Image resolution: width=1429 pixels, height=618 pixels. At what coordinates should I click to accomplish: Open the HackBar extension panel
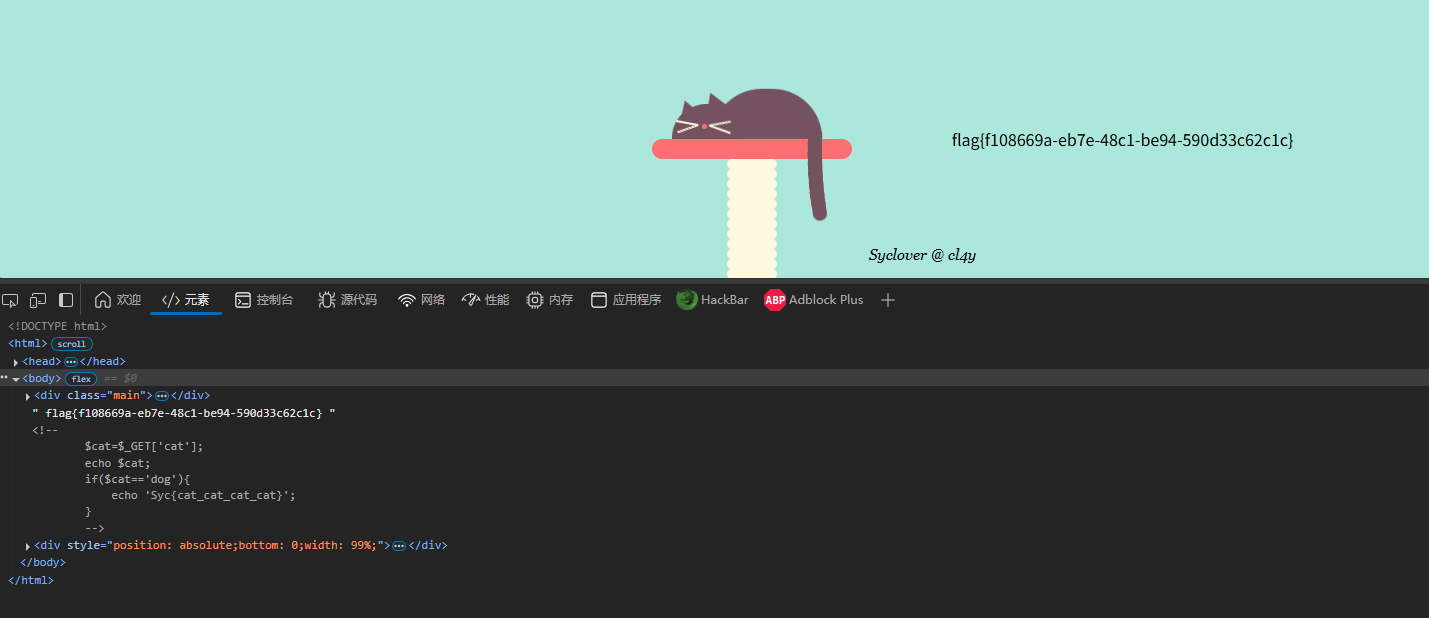point(713,300)
